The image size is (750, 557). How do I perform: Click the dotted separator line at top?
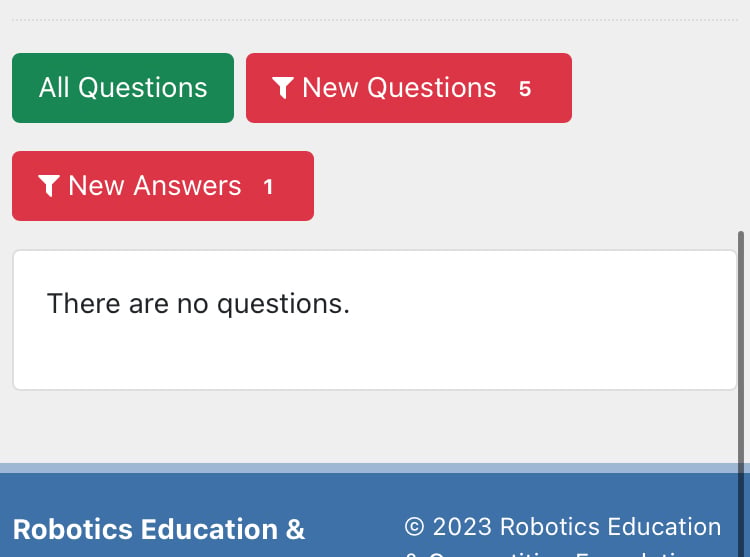pos(375,20)
